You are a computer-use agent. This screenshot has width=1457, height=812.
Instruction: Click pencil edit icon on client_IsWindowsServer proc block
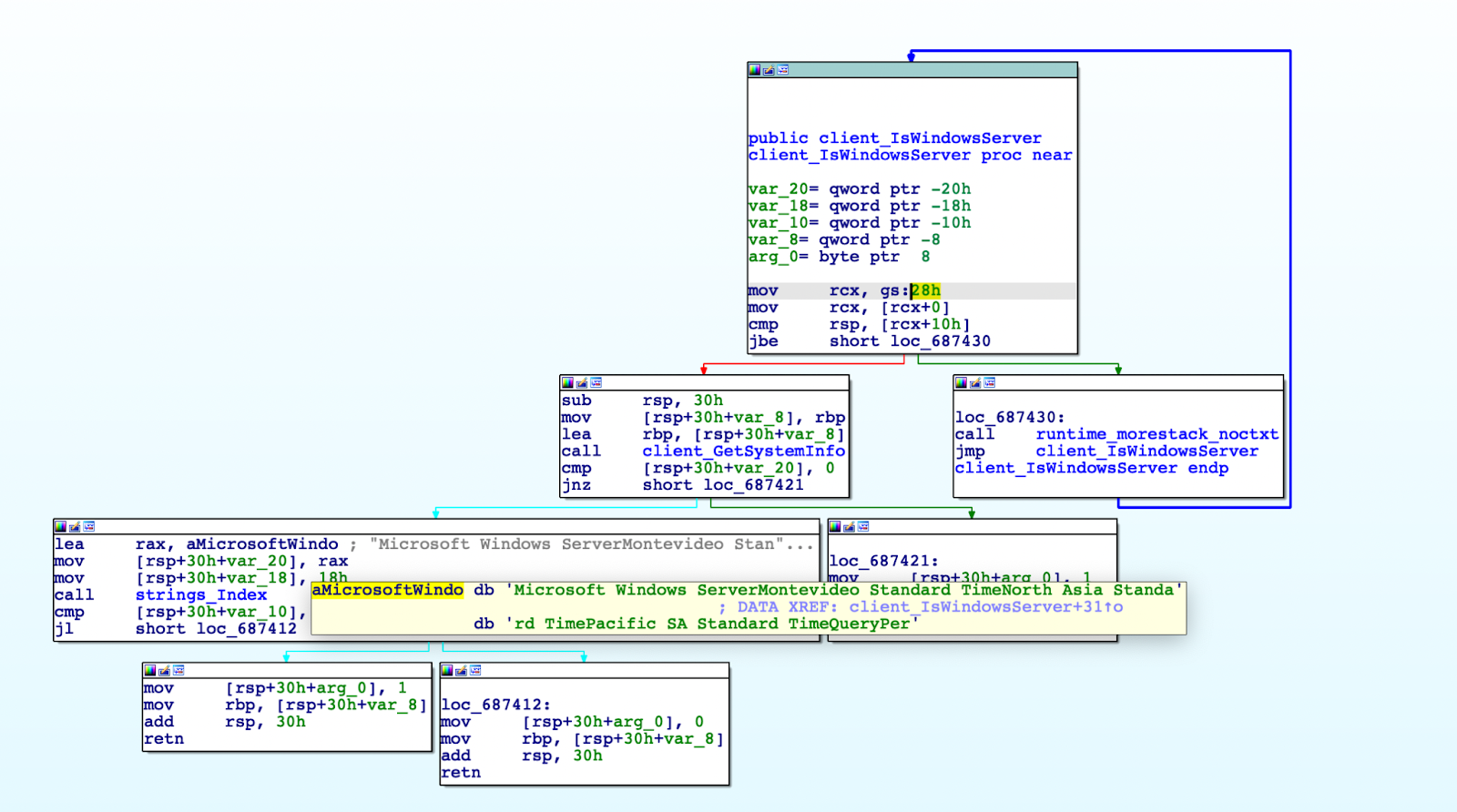pyautogui.click(x=769, y=70)
